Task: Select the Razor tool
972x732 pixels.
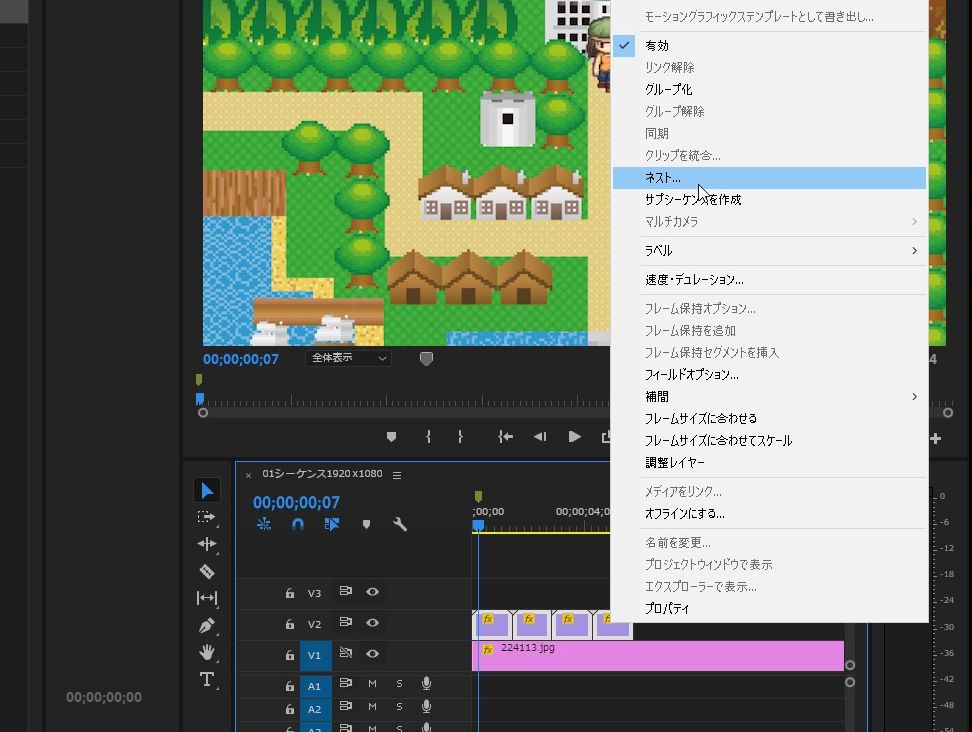Action: (207, 571)
